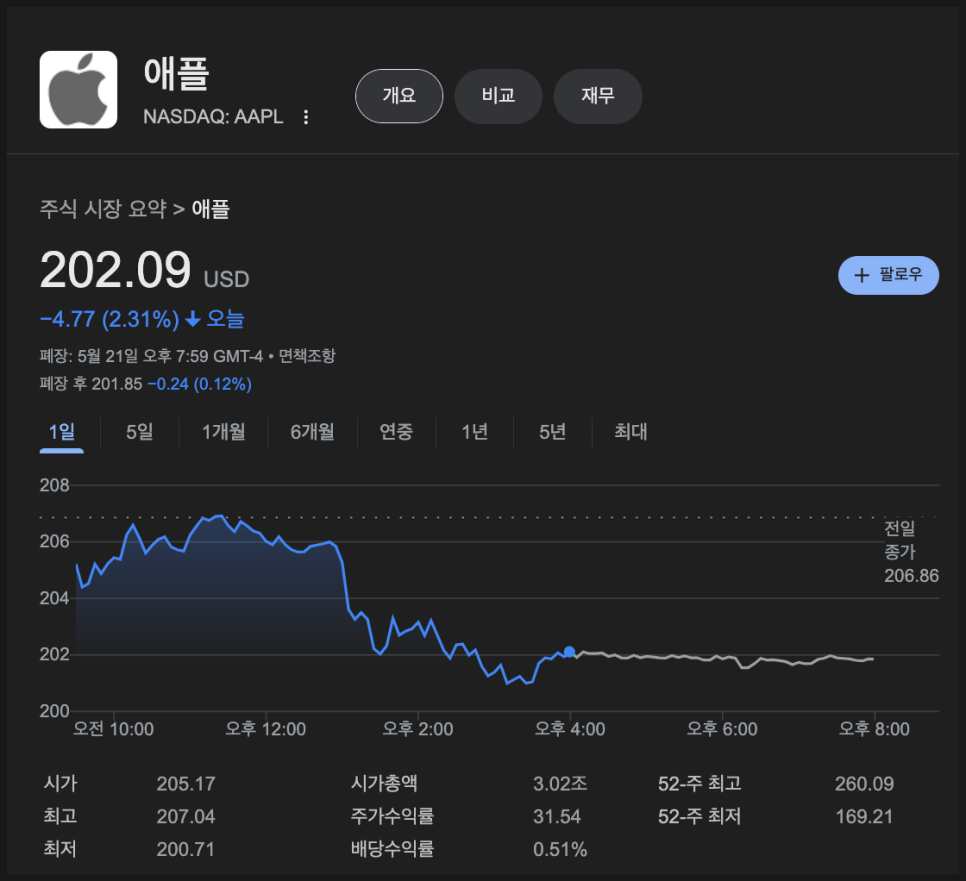966x881 pixels.
Task: Select the 개요 tab
Action: point(399,96)
